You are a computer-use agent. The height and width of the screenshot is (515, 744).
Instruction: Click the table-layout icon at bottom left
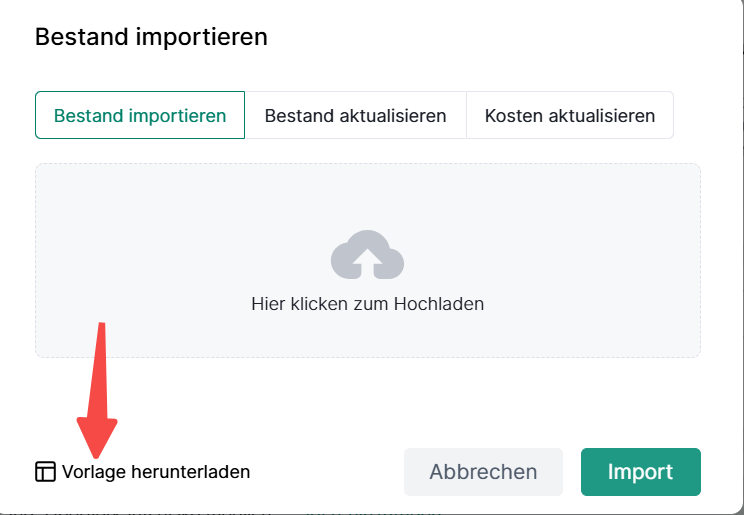[x=45, y=472]
